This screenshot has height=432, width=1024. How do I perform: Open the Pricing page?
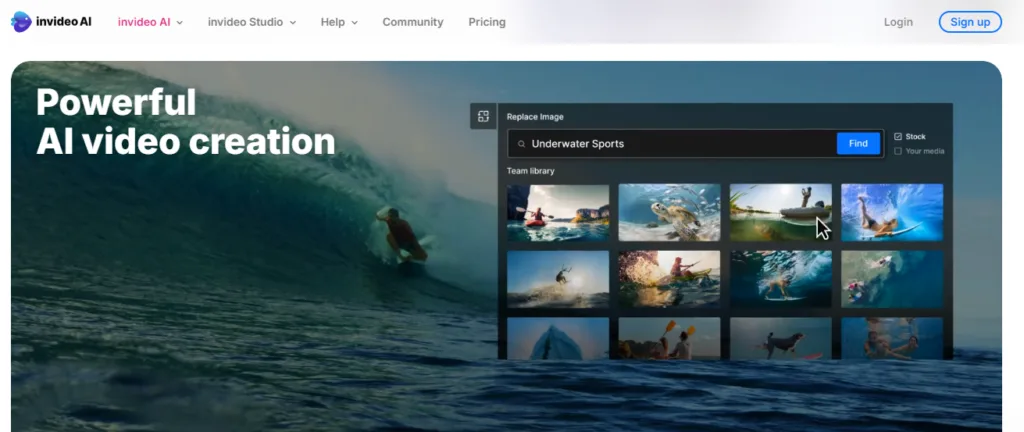(x=487, y=22)
